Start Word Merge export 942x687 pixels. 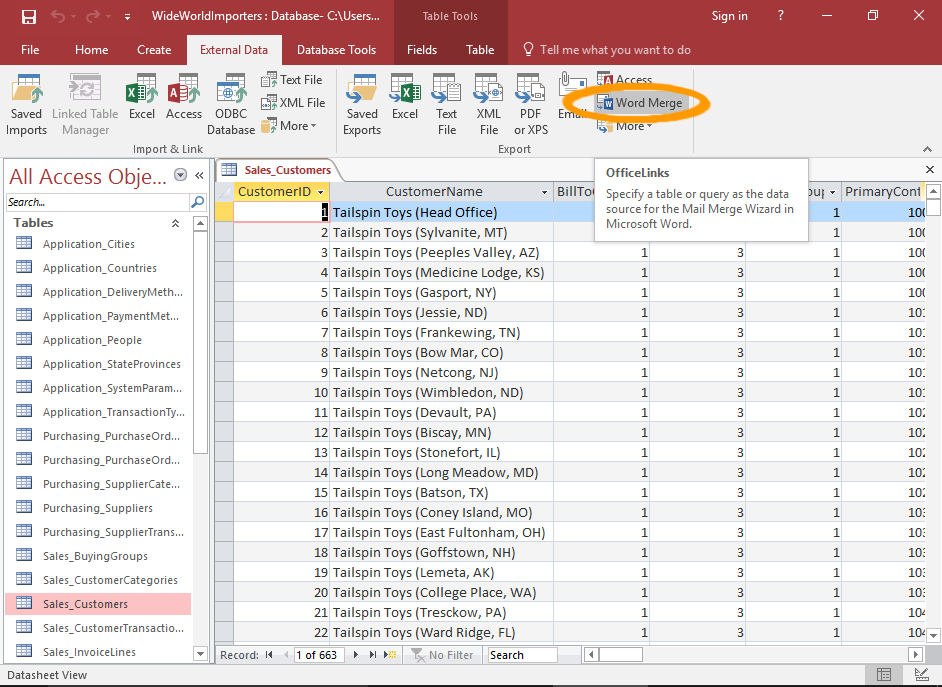pos(640,103)
